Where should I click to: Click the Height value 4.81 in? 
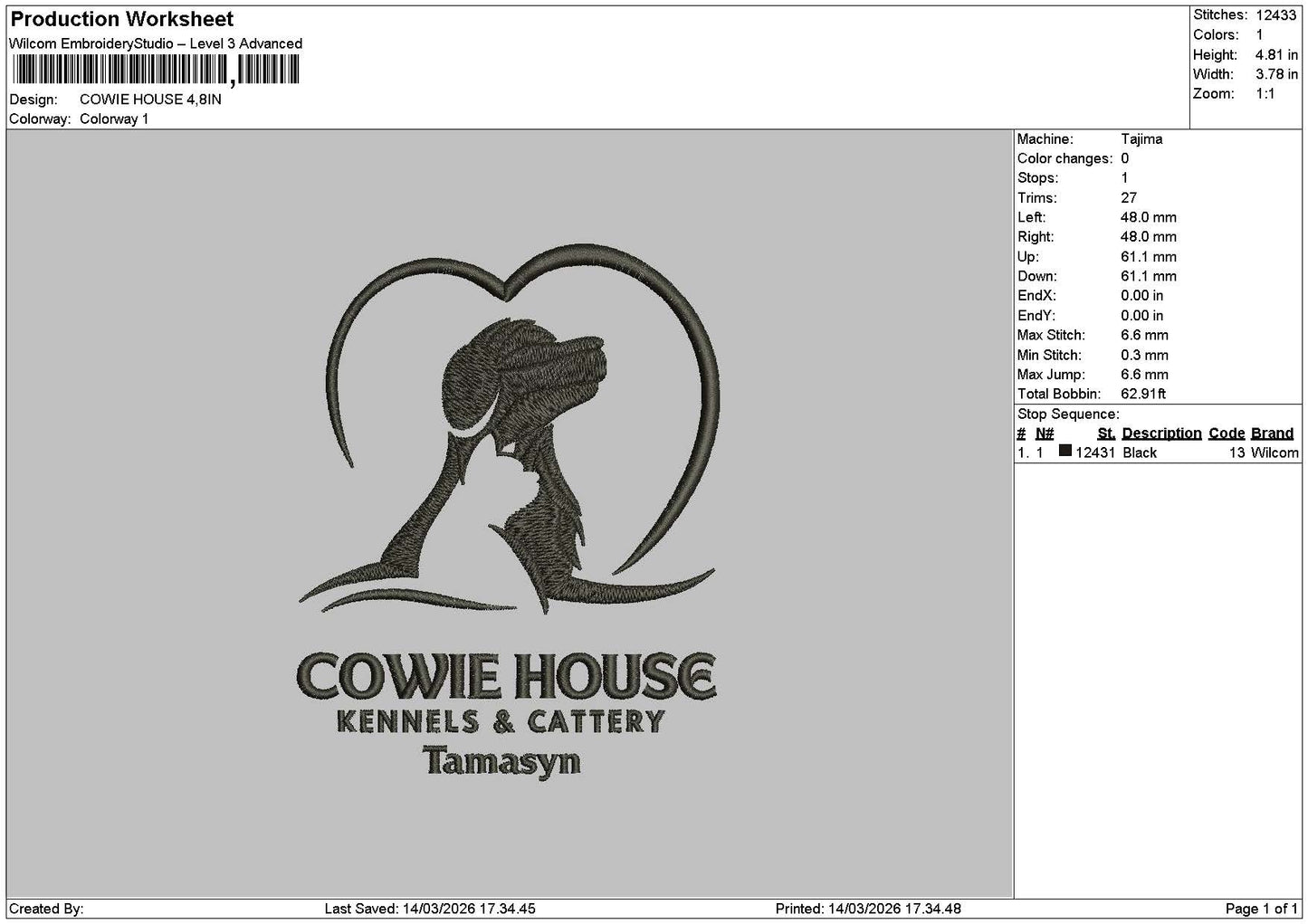point(1276,55)
